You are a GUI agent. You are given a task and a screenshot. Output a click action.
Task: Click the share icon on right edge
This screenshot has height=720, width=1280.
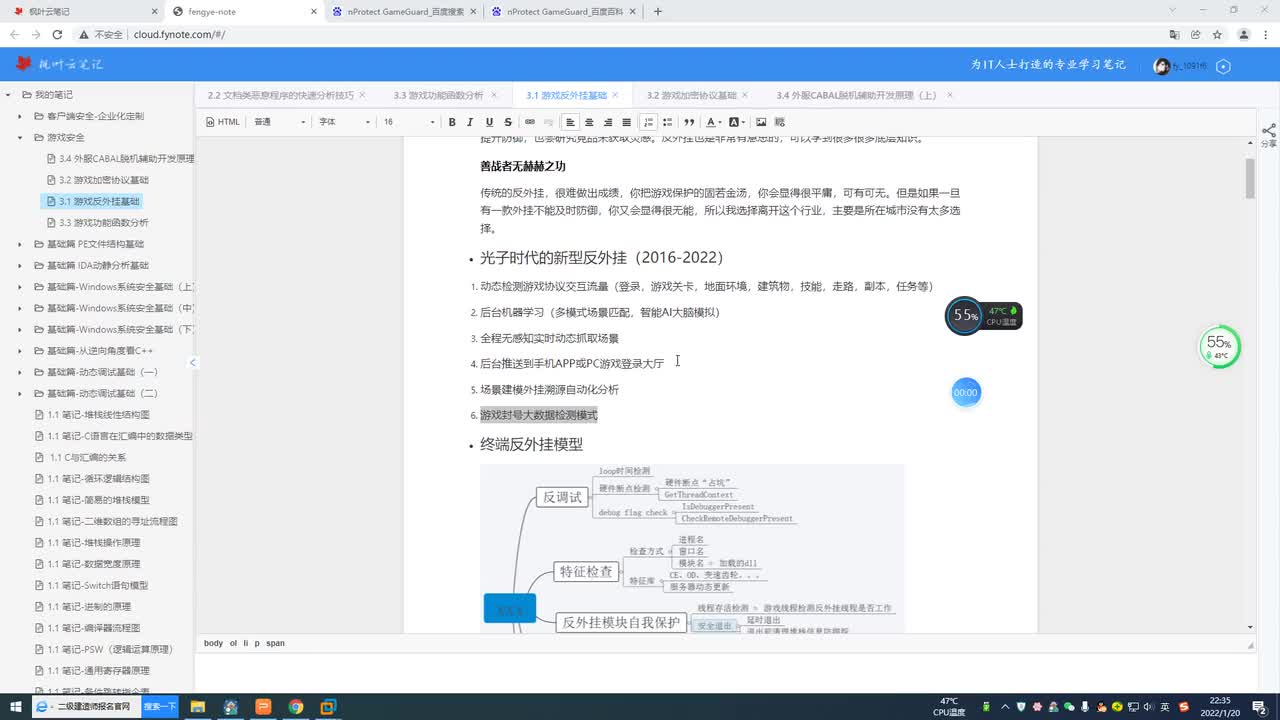pyautogui.click(x=1269, y=135)
